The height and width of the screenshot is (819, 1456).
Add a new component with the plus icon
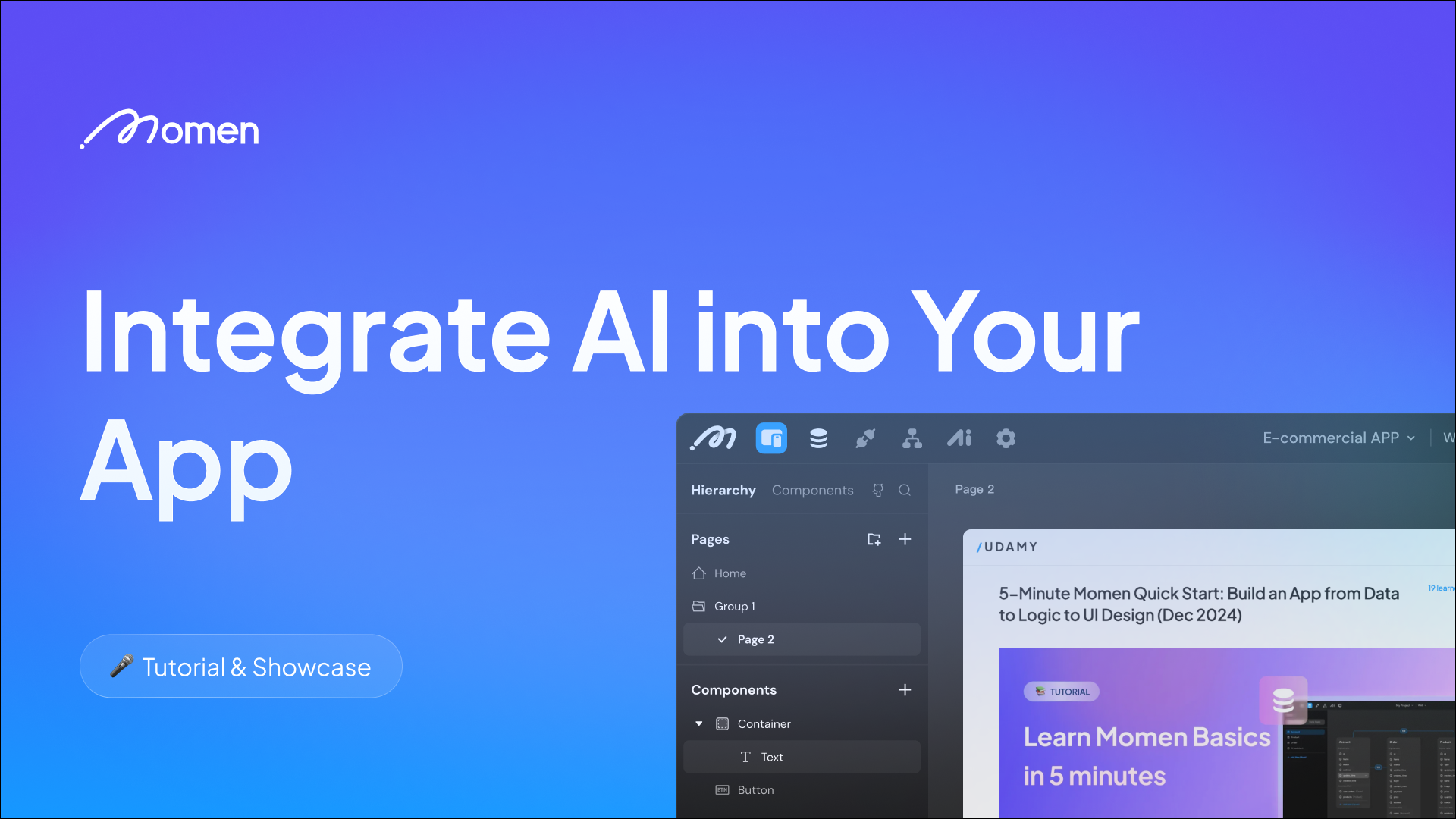905,690
